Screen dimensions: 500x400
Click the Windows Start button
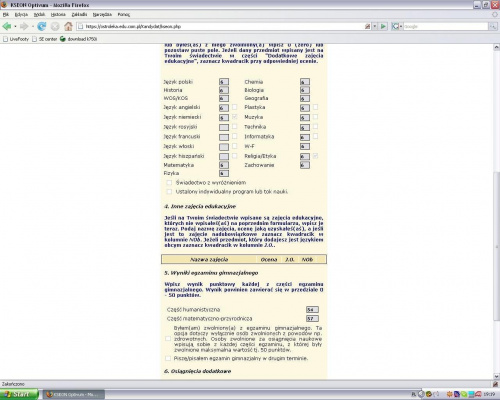[x=19, y=394]
